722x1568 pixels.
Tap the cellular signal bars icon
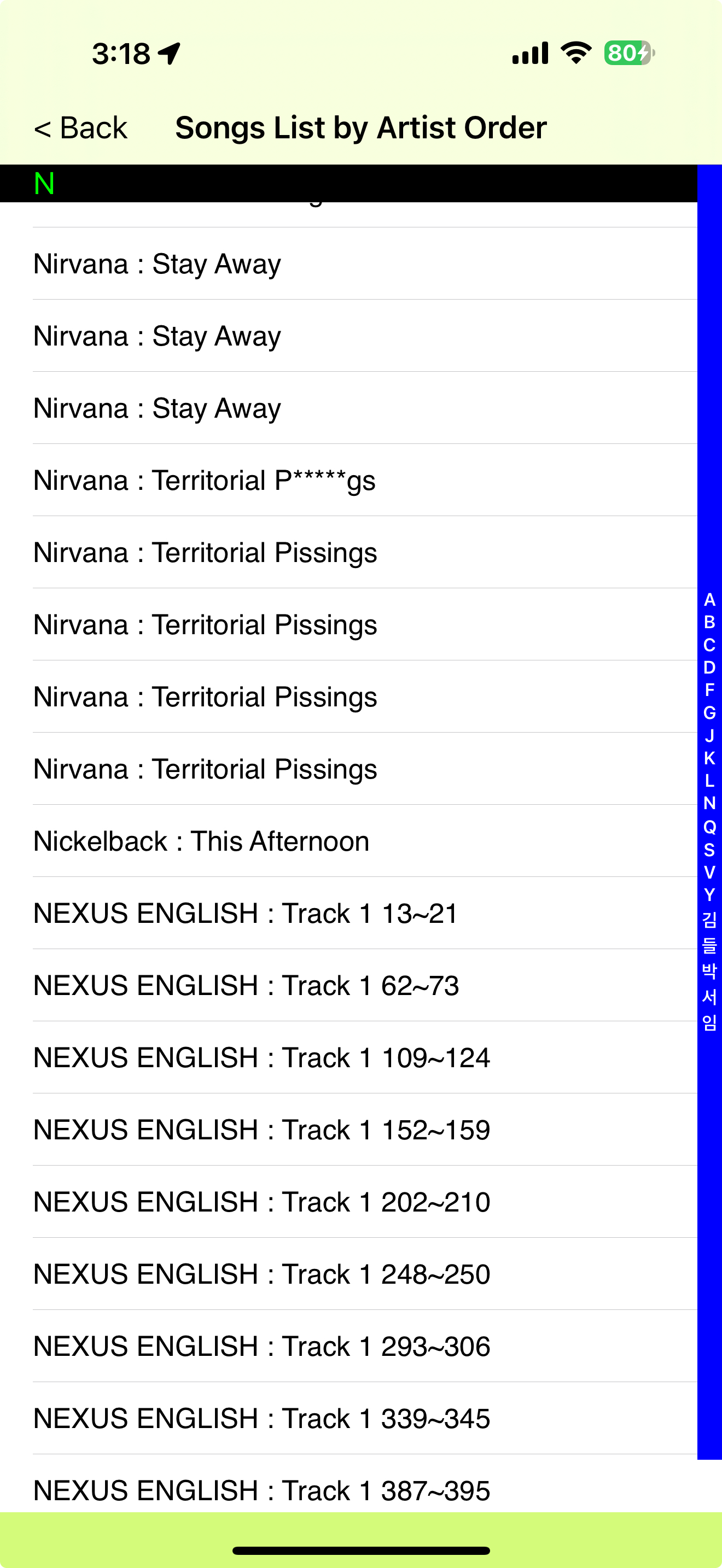pos(530,53)
